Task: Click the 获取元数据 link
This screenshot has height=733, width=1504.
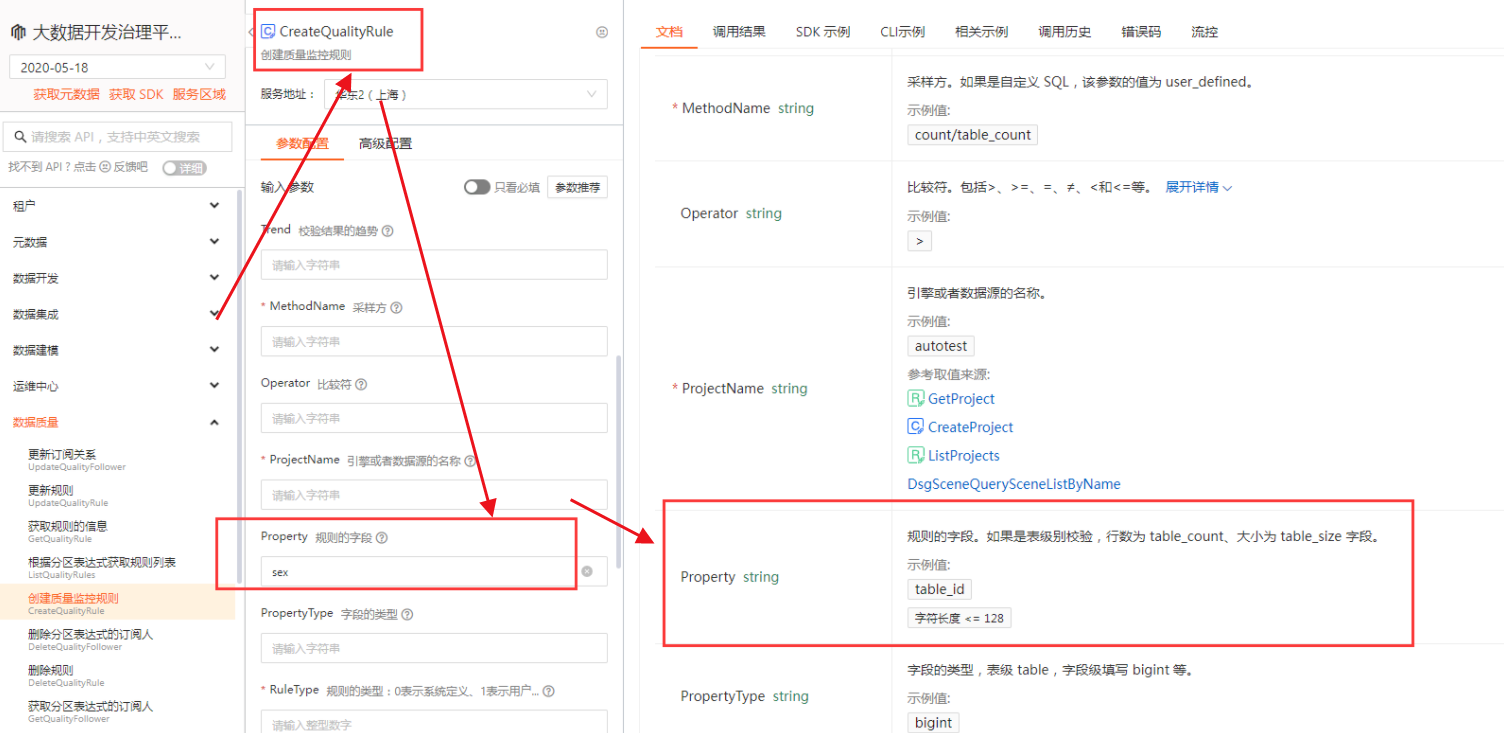Action: (x=67, y=95)
